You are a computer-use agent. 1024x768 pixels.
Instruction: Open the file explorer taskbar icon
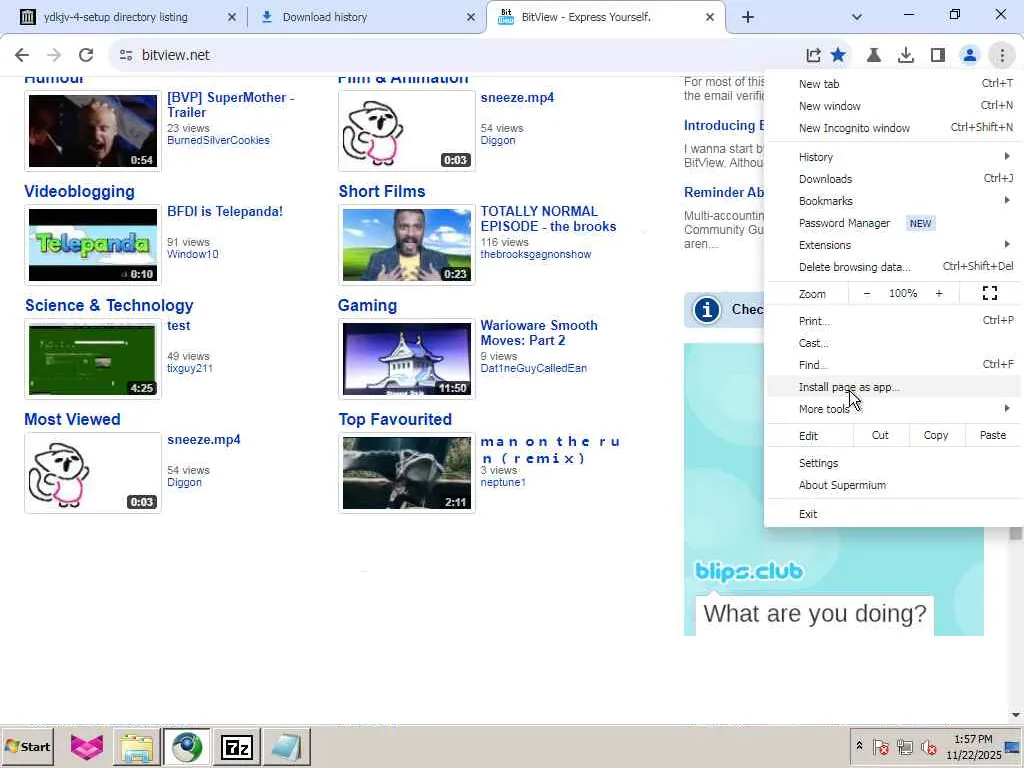(x=136, y=746)
